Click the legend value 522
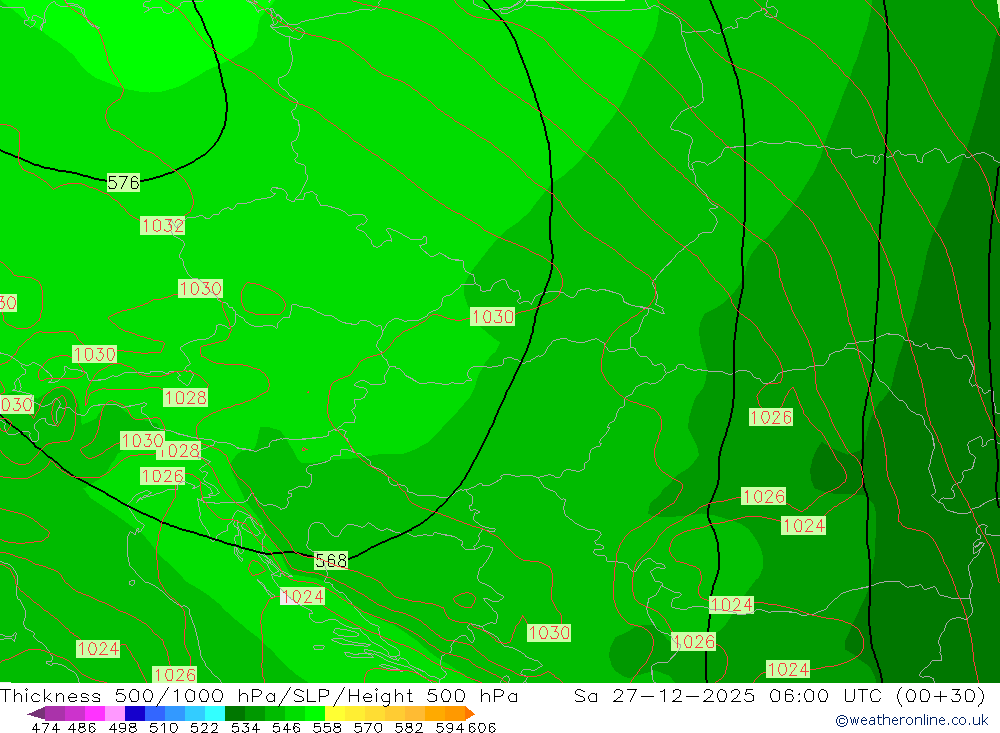The image size is (1000, 733). (204, 727)
